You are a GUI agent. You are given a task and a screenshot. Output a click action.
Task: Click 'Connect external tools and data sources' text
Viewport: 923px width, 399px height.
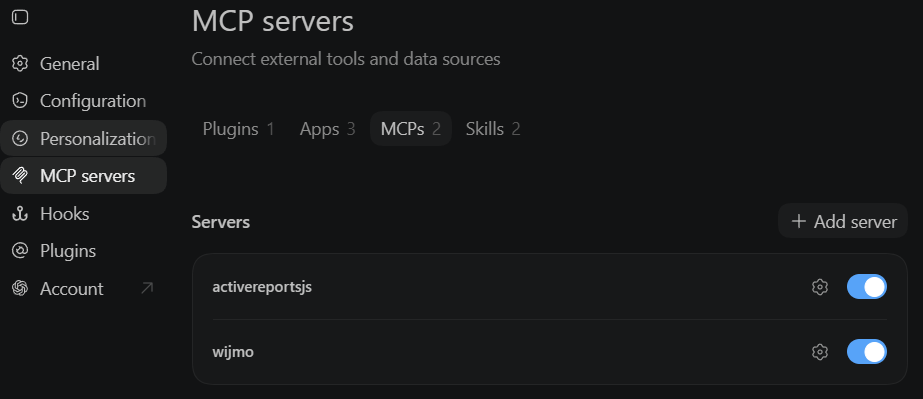tap(346, 59)
